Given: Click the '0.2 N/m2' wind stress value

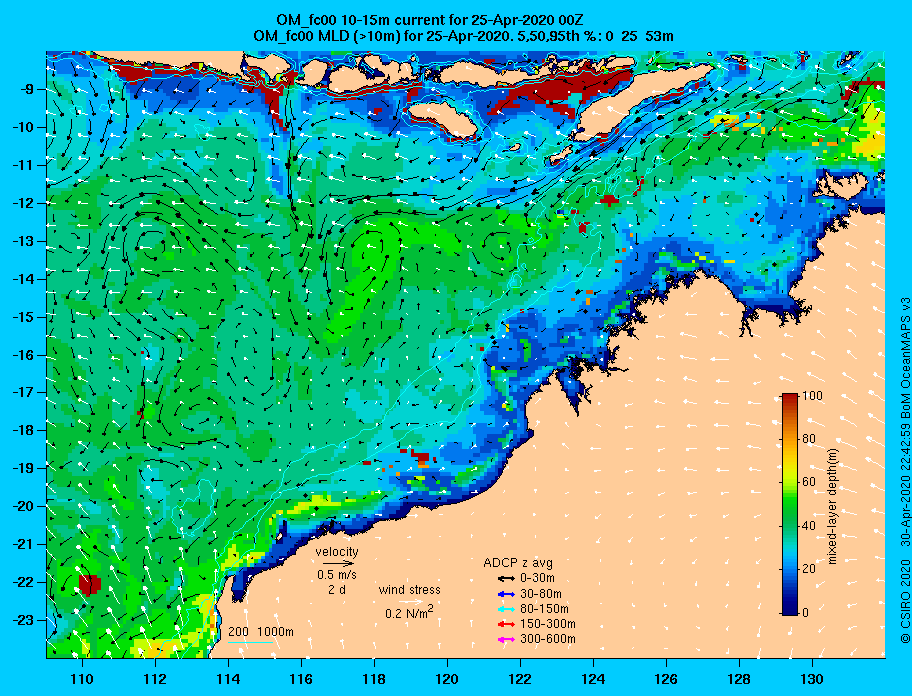Looking at the screenshot, I should 409,612.
